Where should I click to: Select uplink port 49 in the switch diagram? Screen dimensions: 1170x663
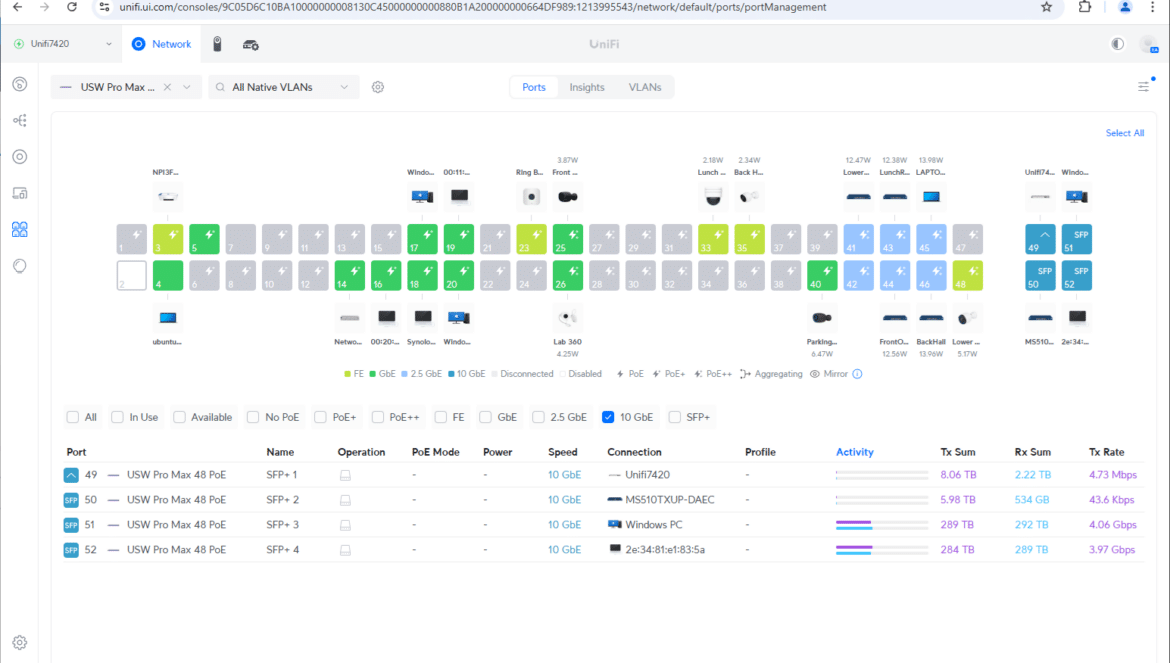(1040, 239)
